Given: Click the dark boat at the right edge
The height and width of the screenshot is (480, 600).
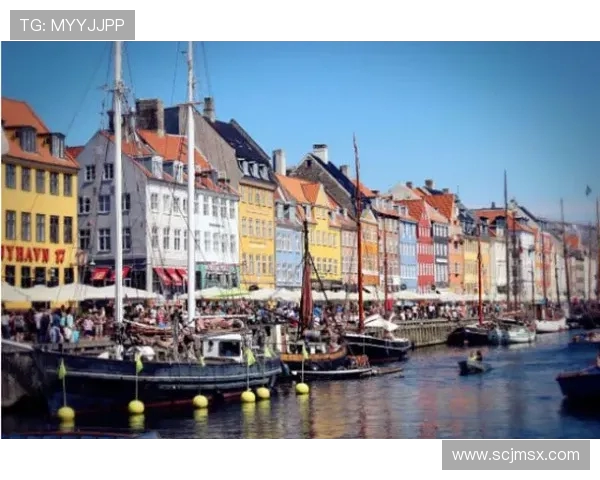Looking at the screenshot, I should (580, 383).
